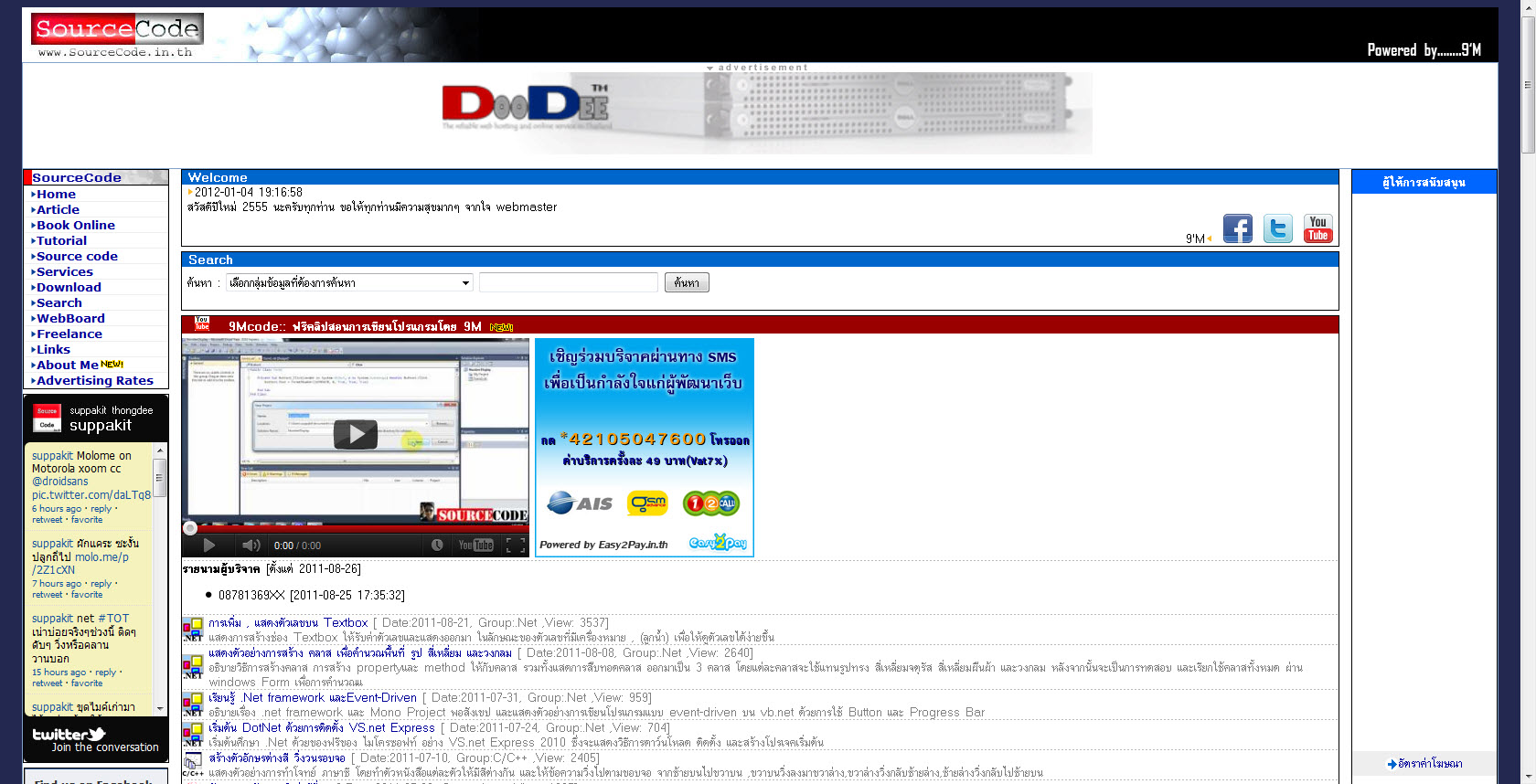1536x784 pixels.
Task: Open the Book Online menu item
Action: tap(75, 225)
